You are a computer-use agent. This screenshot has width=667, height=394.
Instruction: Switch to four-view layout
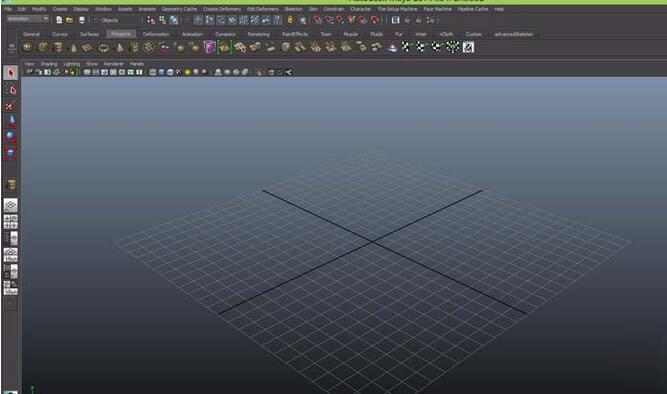[x=11, y=222]
